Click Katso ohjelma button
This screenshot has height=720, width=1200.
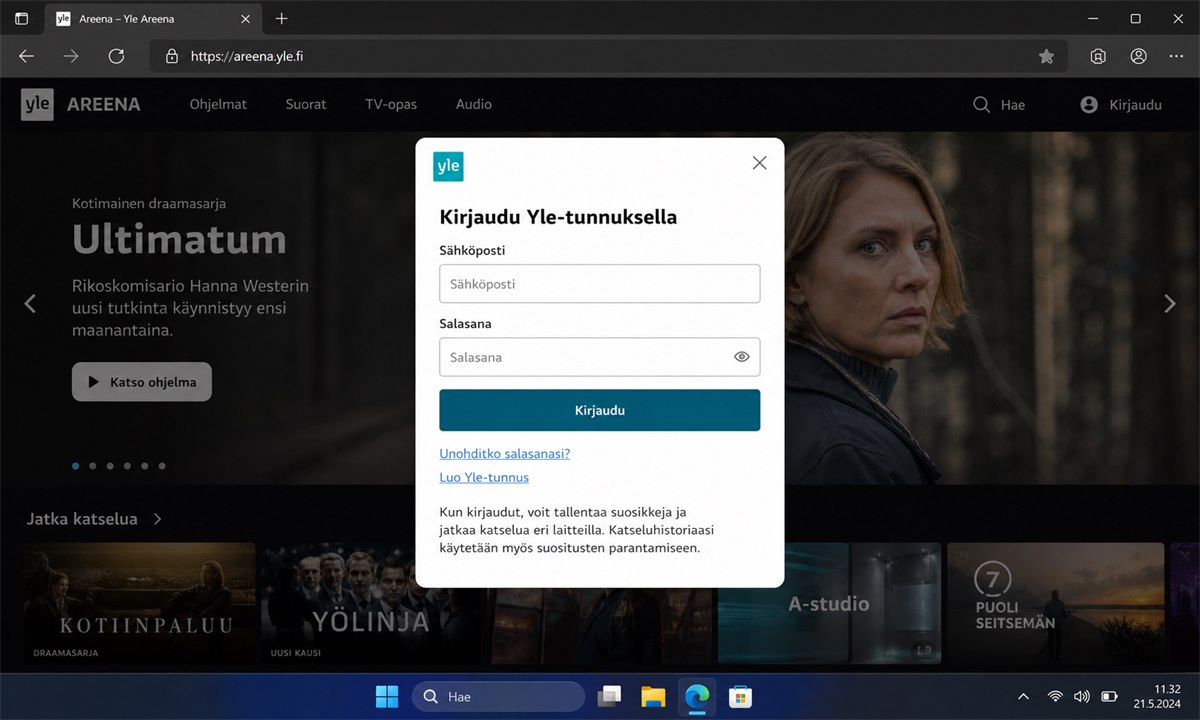[142, 382]
